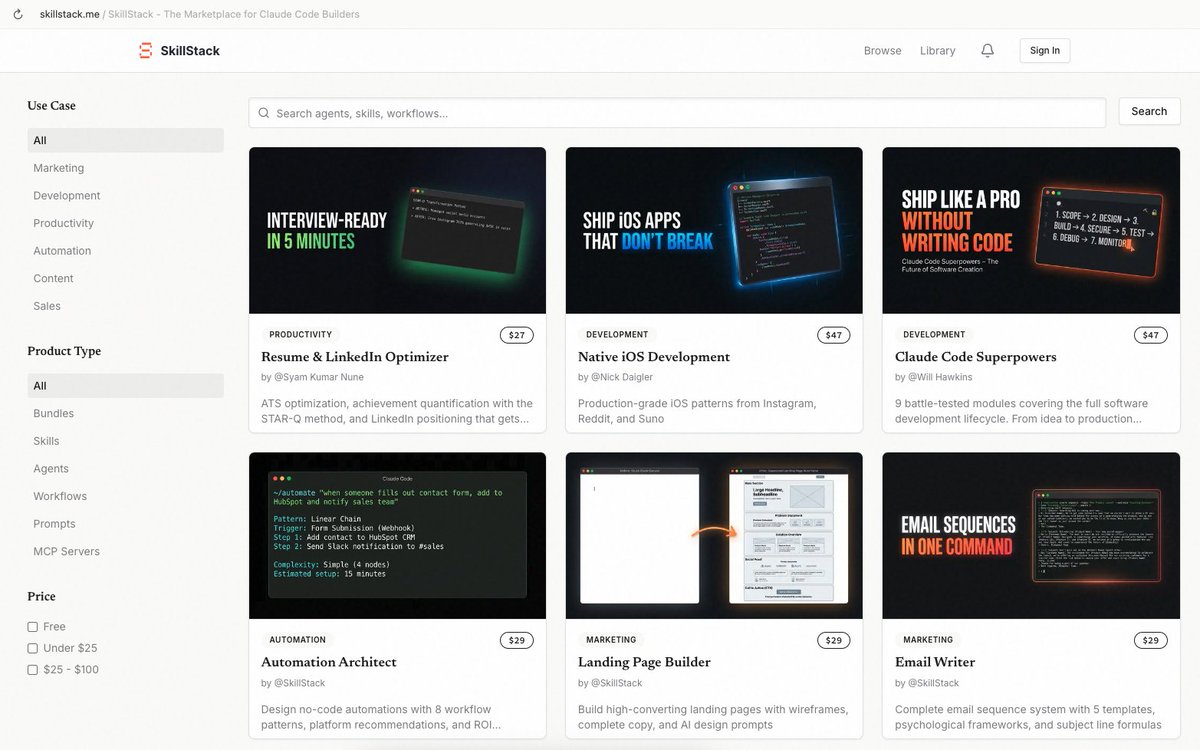Open the Email Writer title
This screenshot has height=750, width=1200.
tap(935, 662)
